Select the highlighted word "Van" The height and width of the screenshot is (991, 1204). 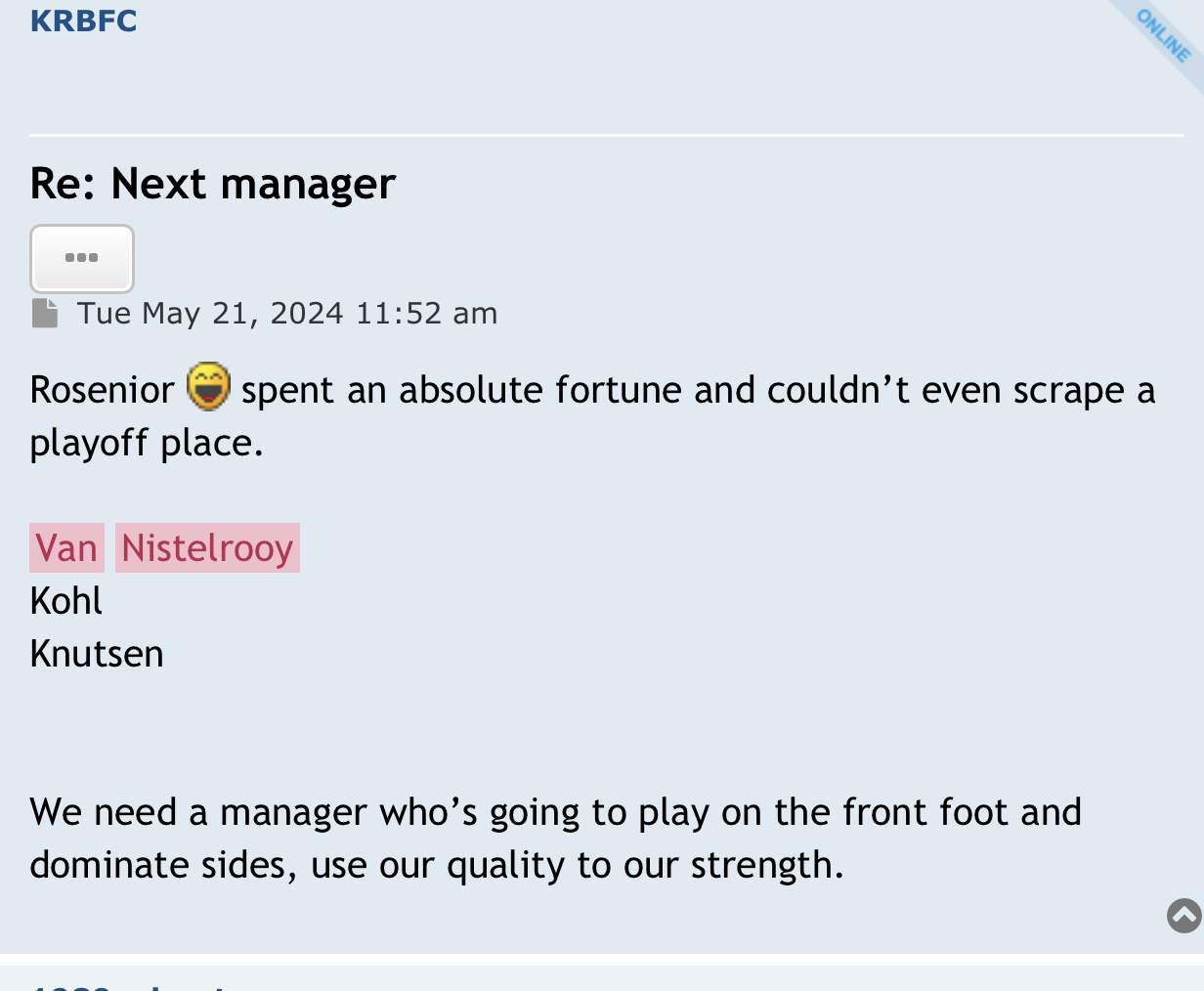66,548
